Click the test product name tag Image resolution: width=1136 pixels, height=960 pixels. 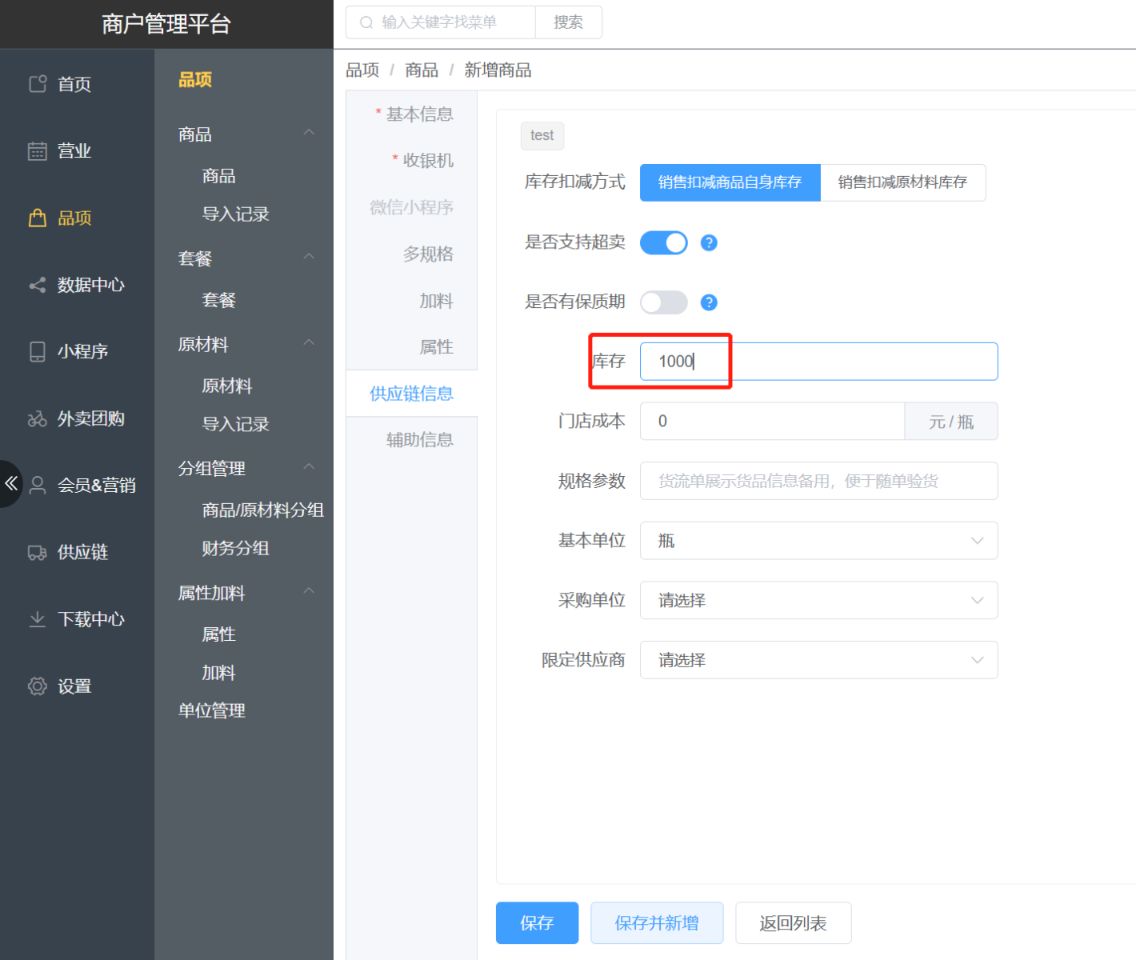pyautogui.click(x=542, y=135)
